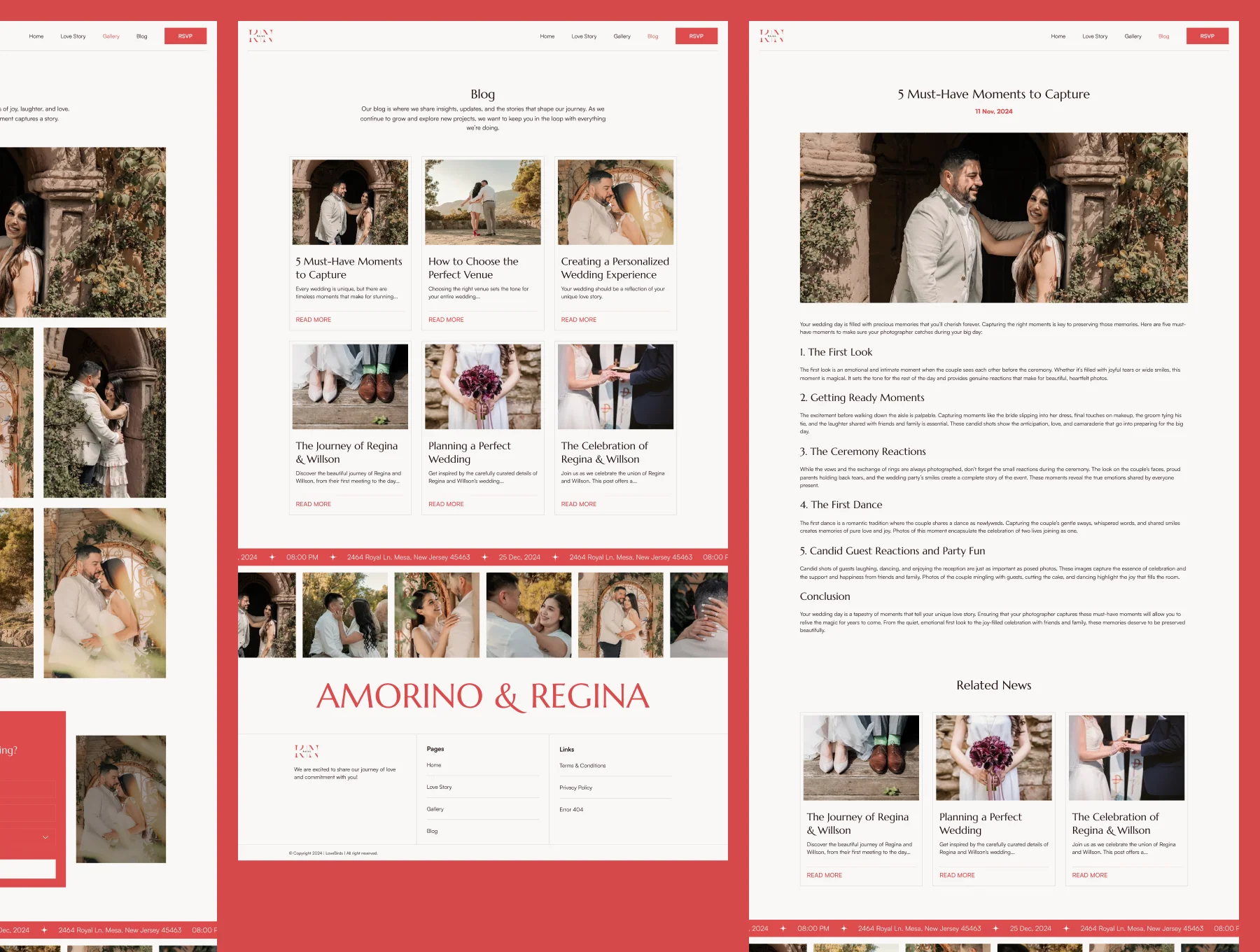Click Gallery link in footer Pages list
The width and height of the screenshot is (1260, 952).
click(x=435, y=809)
